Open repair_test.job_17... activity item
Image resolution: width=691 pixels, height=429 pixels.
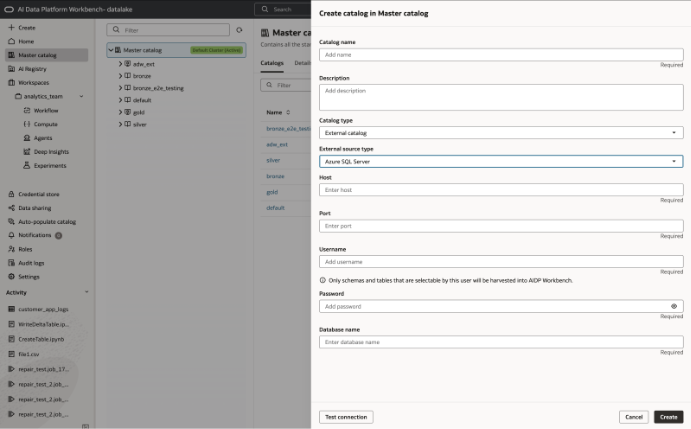(43, 369)
